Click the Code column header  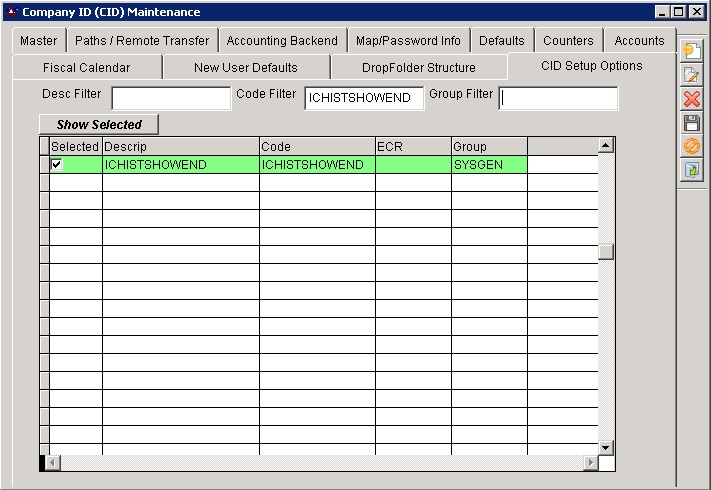click(317, 147)
